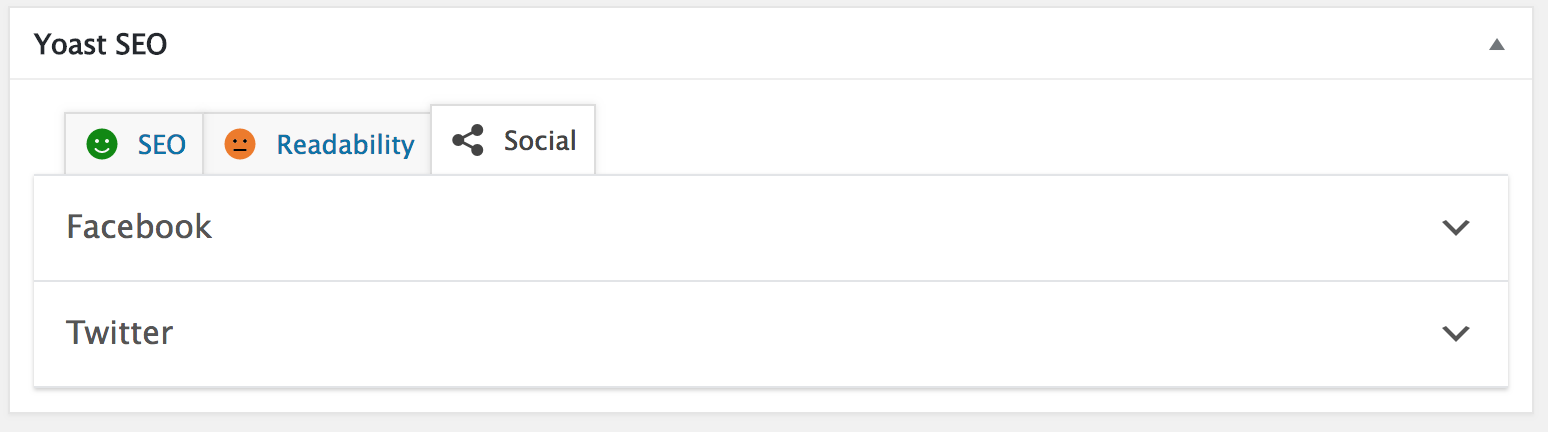Click the green smiley SEO score icon

102,144
